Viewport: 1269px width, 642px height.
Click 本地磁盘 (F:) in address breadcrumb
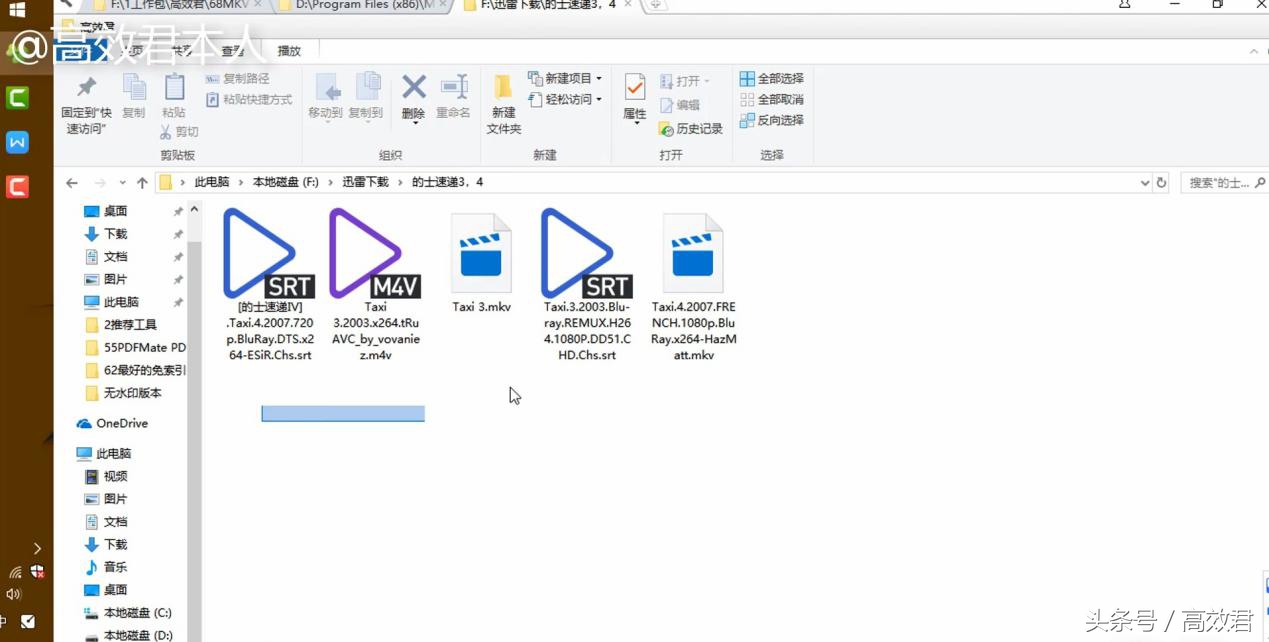tap(285, 182)
